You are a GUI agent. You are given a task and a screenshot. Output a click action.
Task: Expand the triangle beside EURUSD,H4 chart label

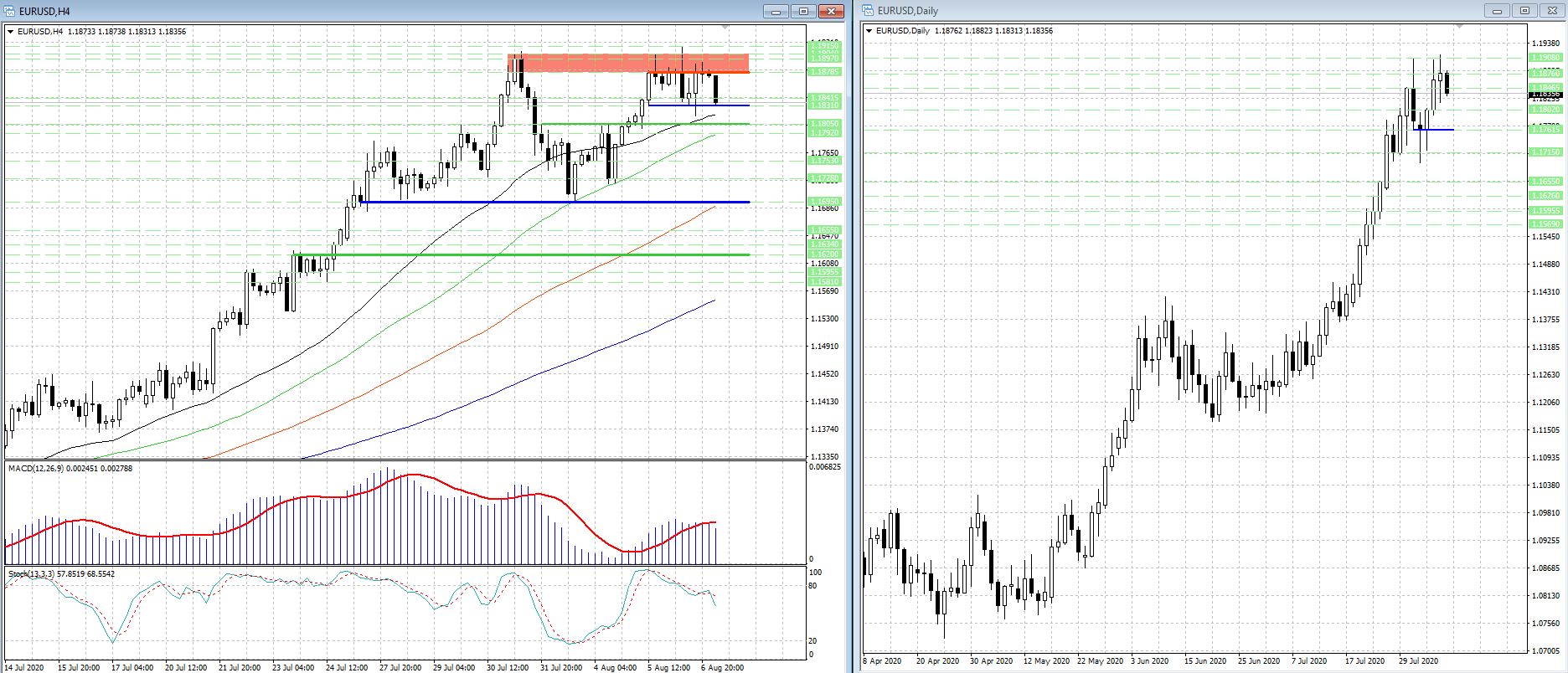click(x=11, y=32)
